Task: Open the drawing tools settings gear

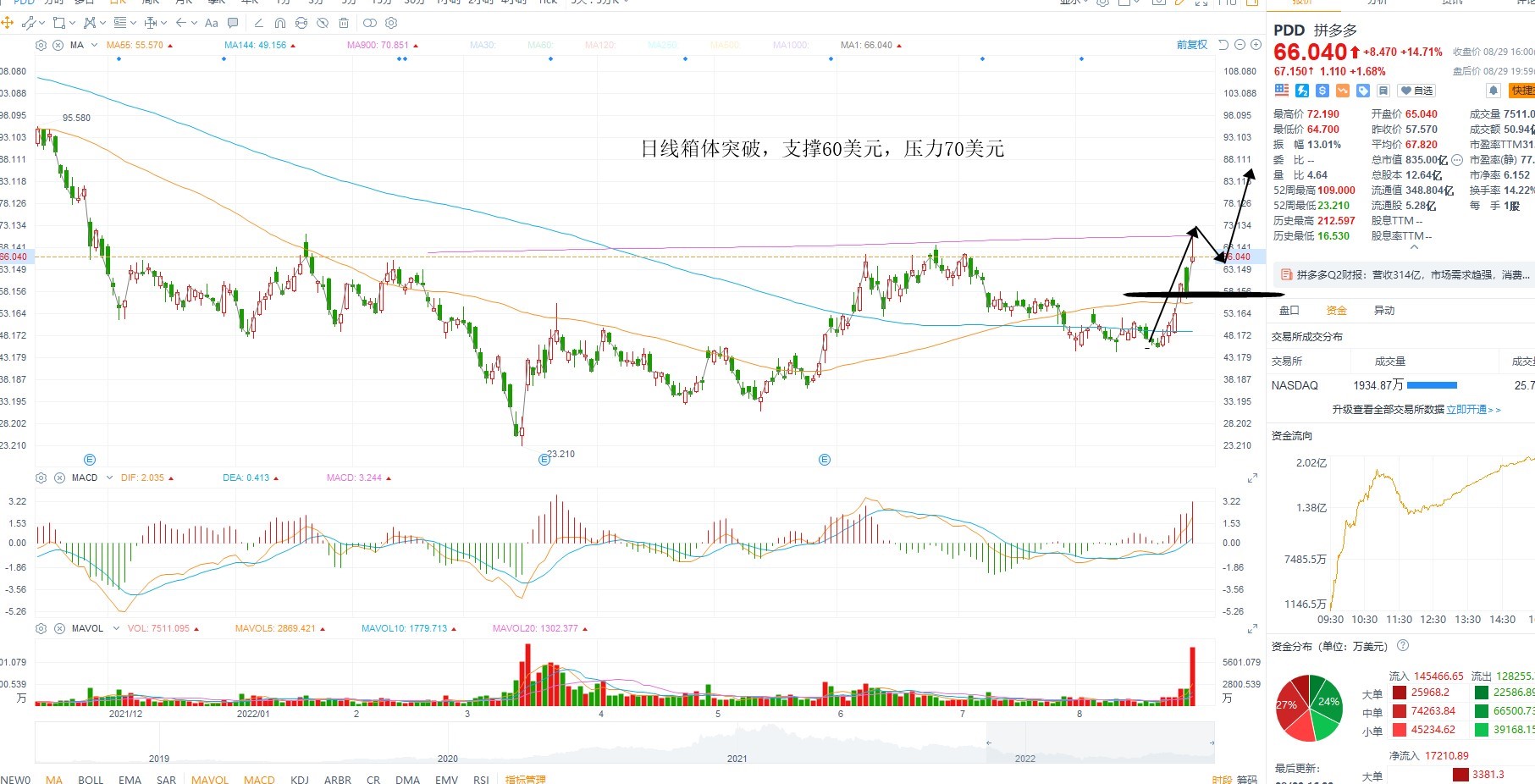Action: 391,23
